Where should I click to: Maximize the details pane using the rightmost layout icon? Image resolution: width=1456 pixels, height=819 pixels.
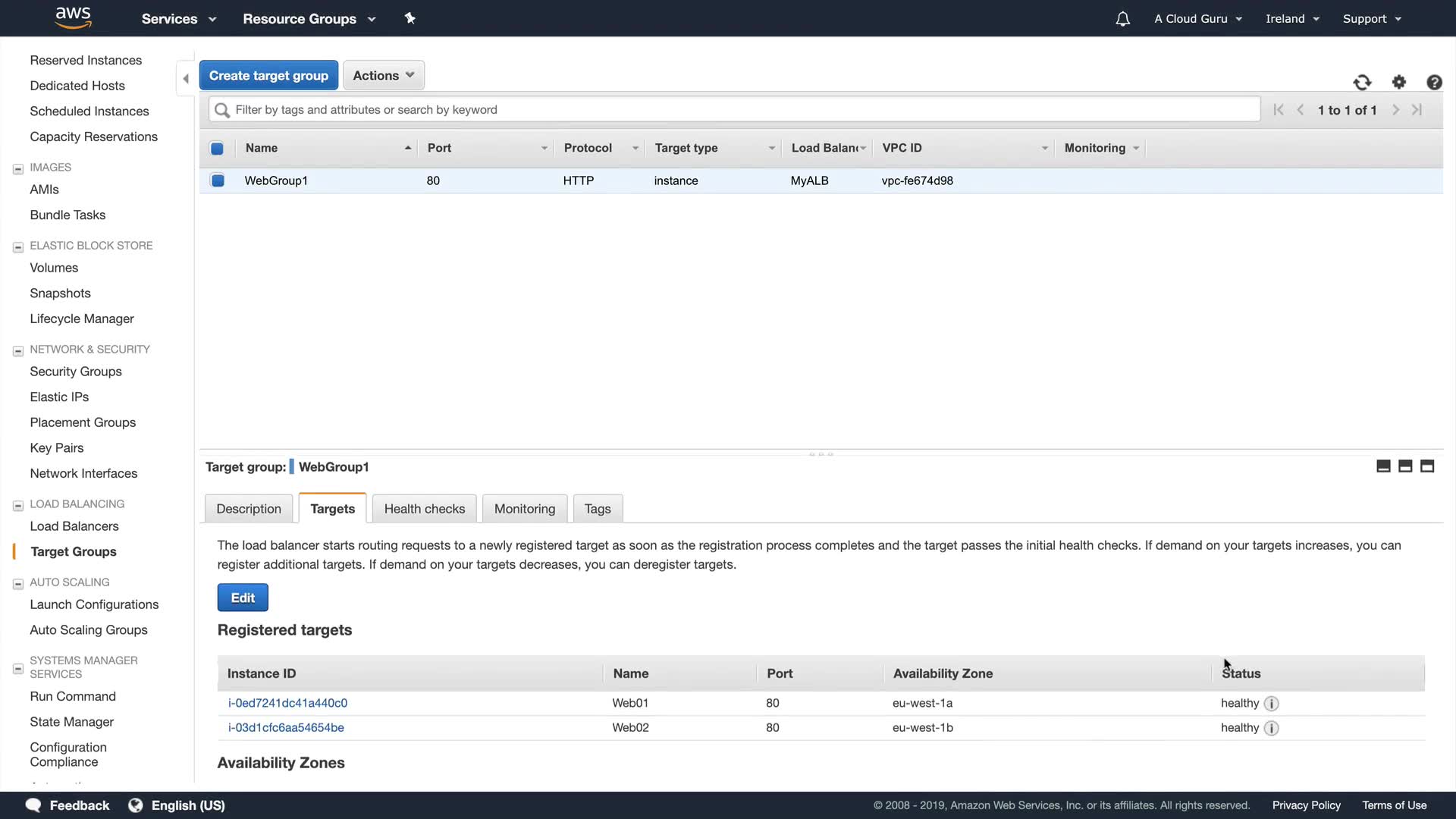(x=1427, y=466)
